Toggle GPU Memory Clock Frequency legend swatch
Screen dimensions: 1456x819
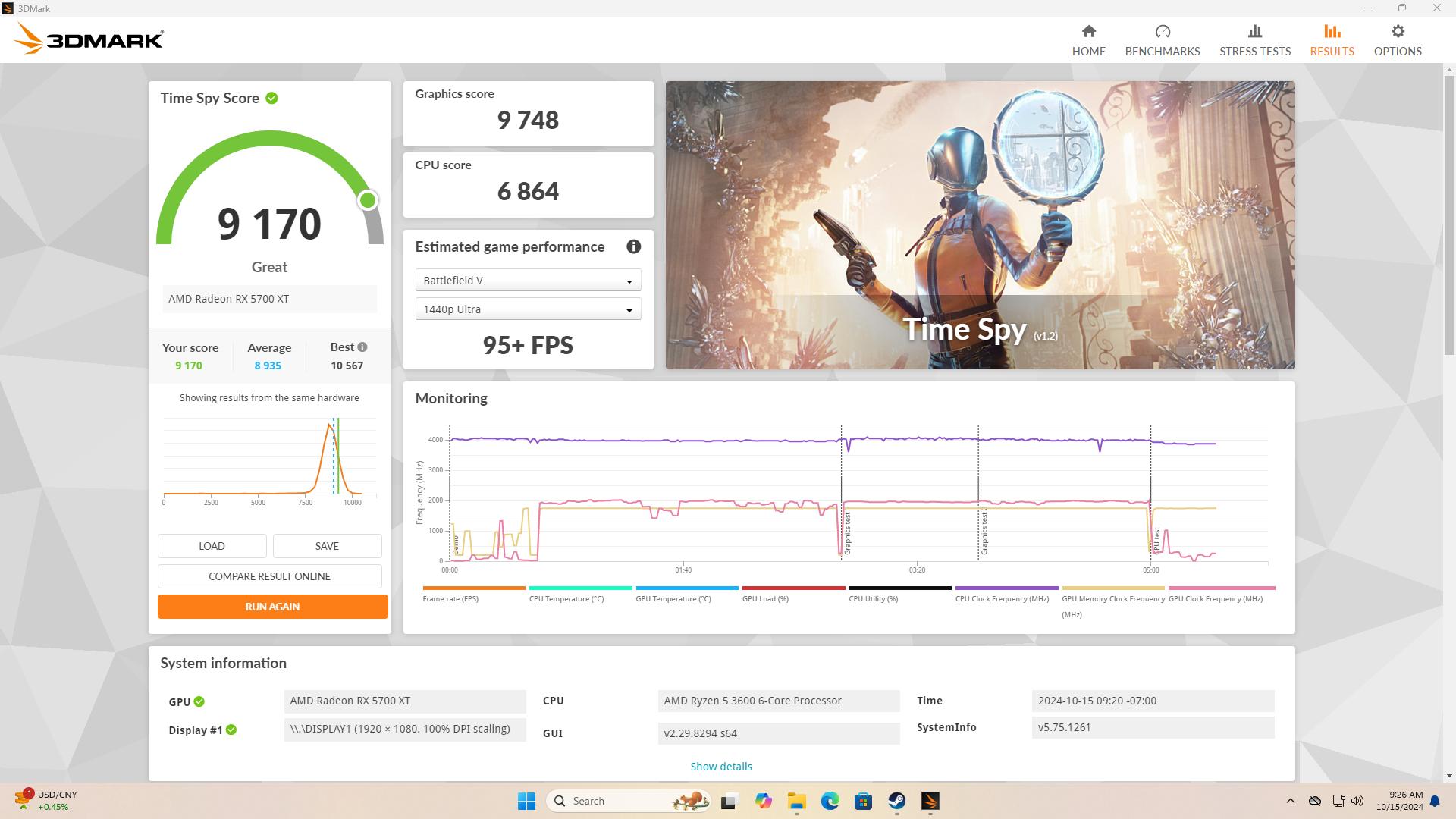coord(1113,588)
